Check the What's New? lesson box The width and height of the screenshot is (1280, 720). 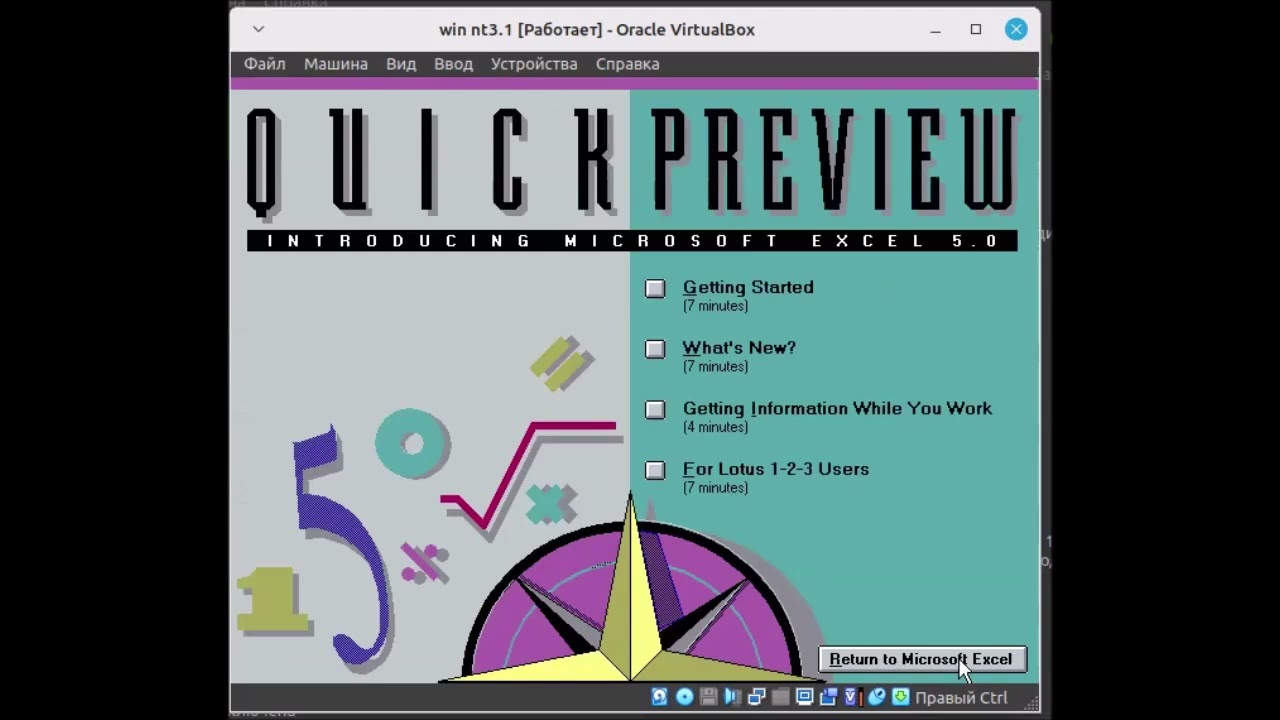click(x=655, y=349)
